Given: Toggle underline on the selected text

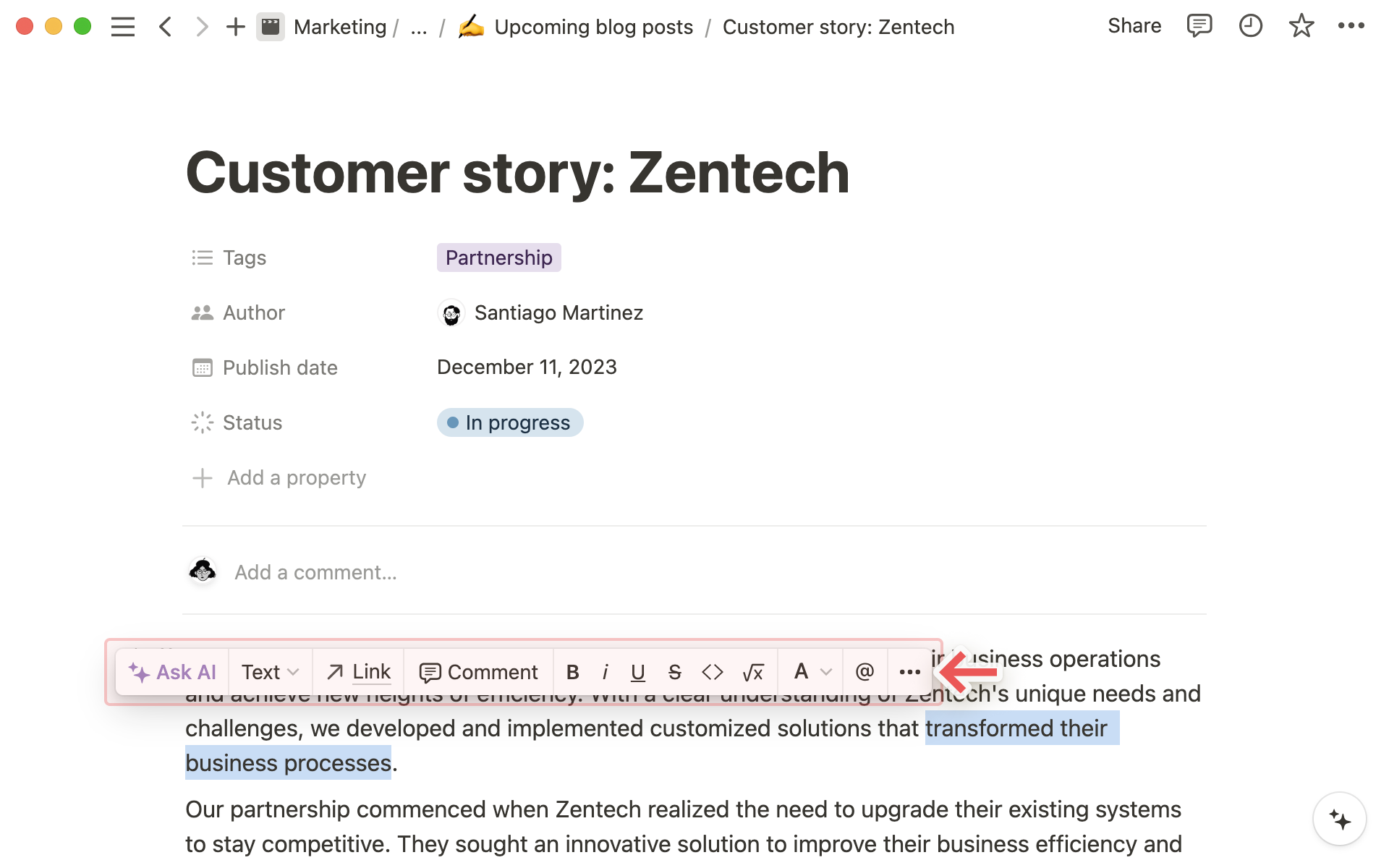Looking at the screenshot, I should pyautogui.click(x=637, y=673).
